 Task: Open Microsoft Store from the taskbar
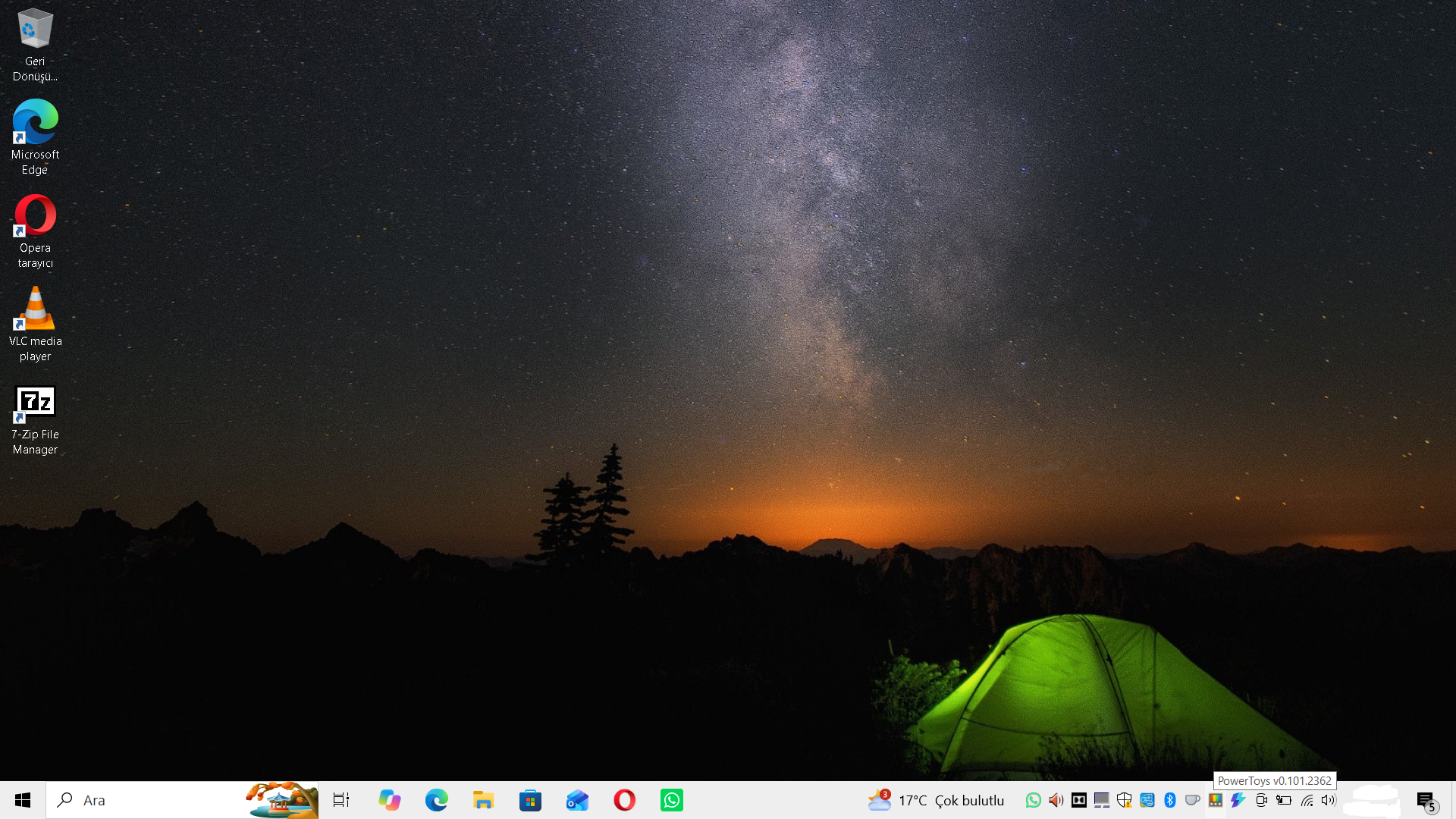pyautogui.click(x=531, y=800)
